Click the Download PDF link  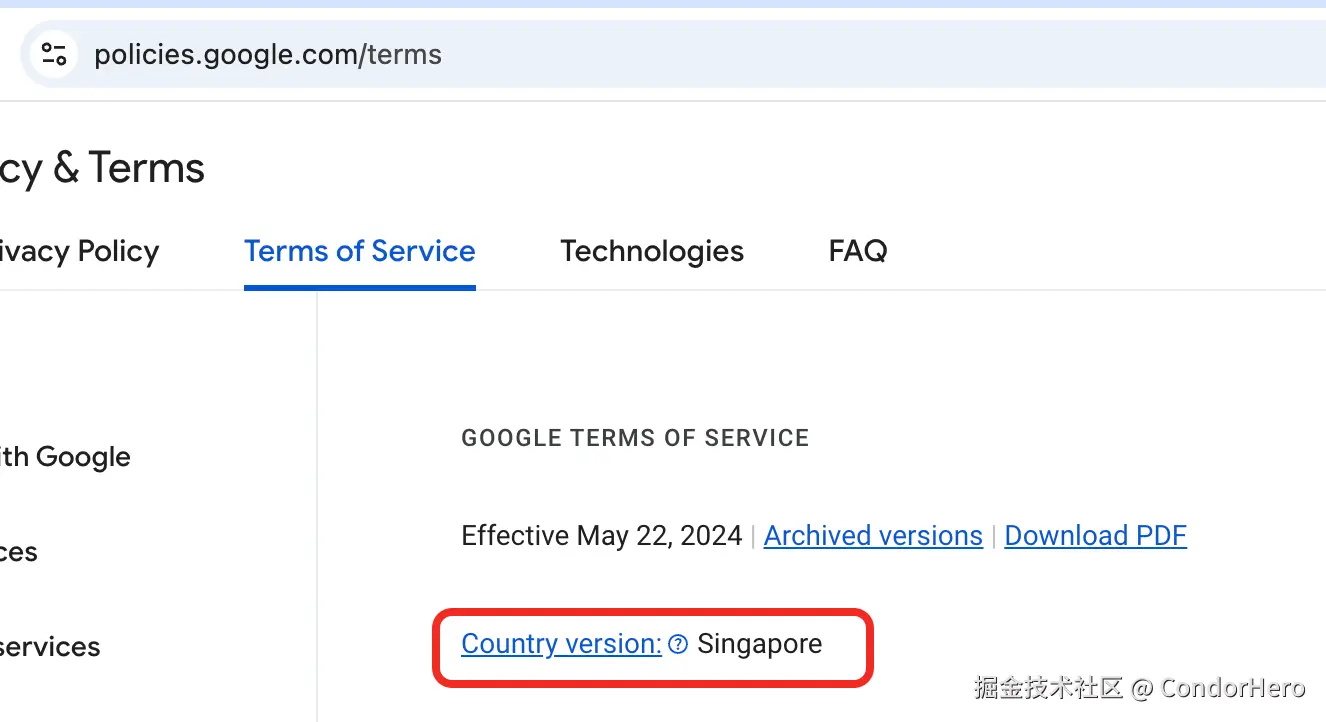(x=1095, y=536)
